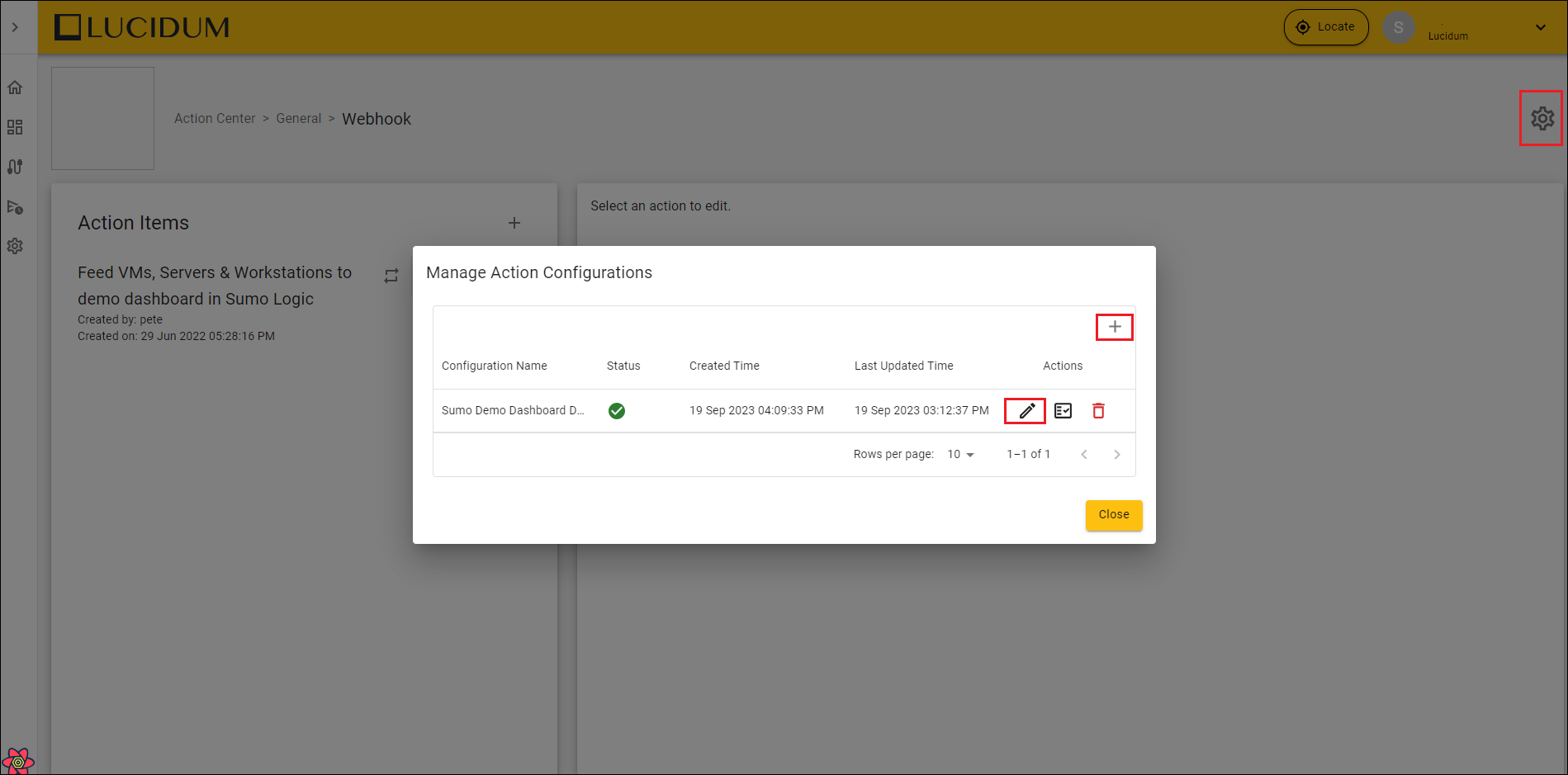The image size is (1568, 775).
Task: Add a new action item with plus
Action: coord(514,223)
